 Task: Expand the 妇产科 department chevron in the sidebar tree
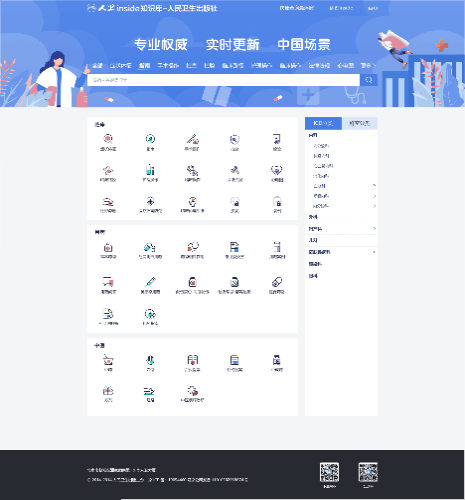(x=374, y=229)
